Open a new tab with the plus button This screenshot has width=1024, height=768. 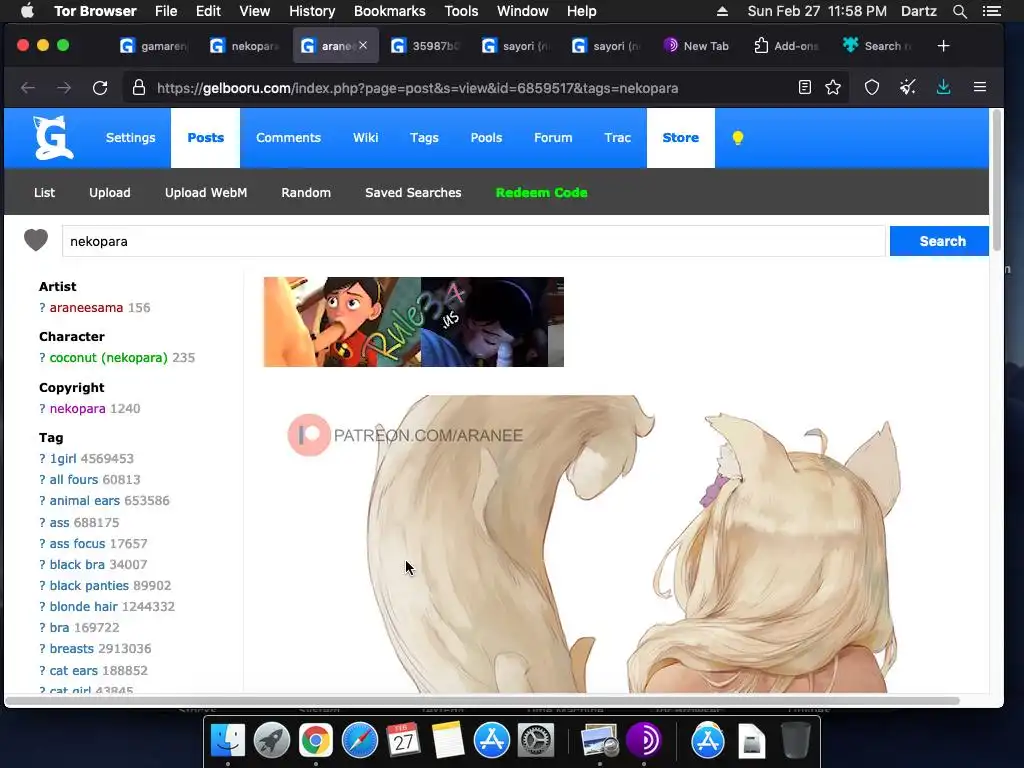click(943, 46)
